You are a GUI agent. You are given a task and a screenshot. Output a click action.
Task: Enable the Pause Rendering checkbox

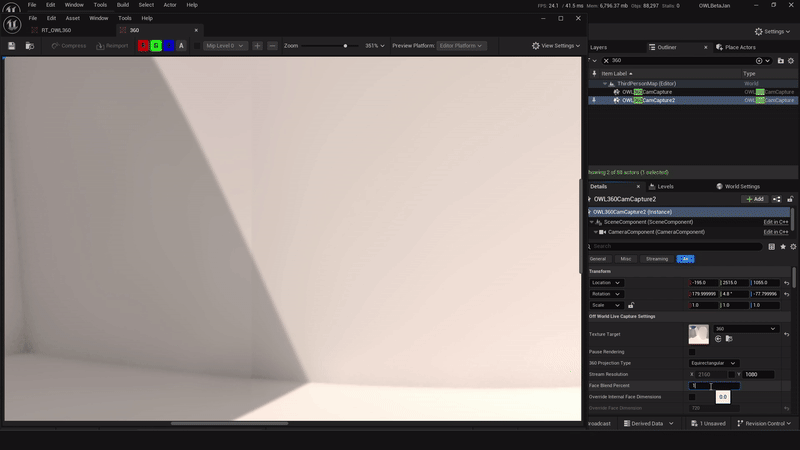point(692,351)
